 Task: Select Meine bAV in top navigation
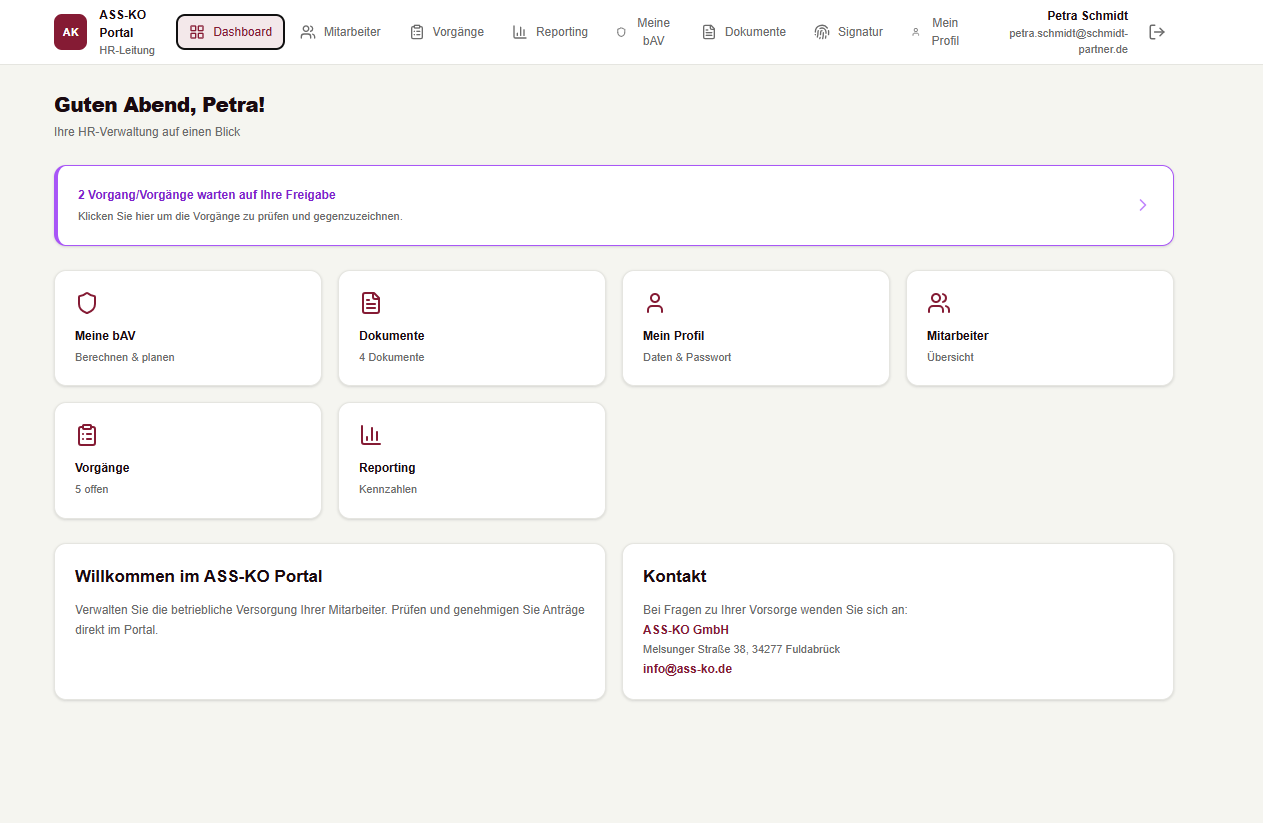(643, 32)
